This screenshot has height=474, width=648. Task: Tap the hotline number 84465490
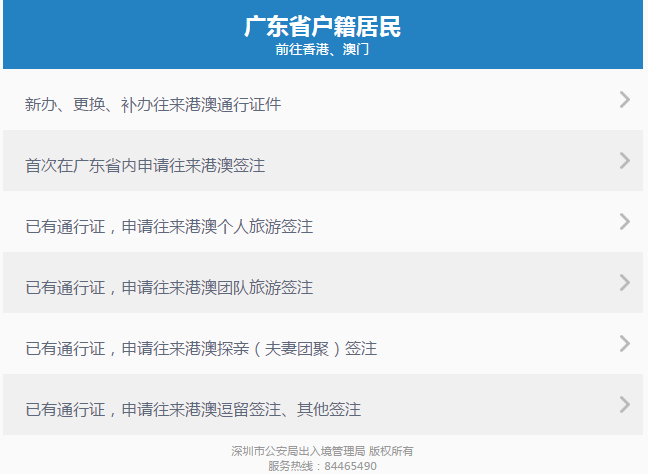click(x=350, y=466)
